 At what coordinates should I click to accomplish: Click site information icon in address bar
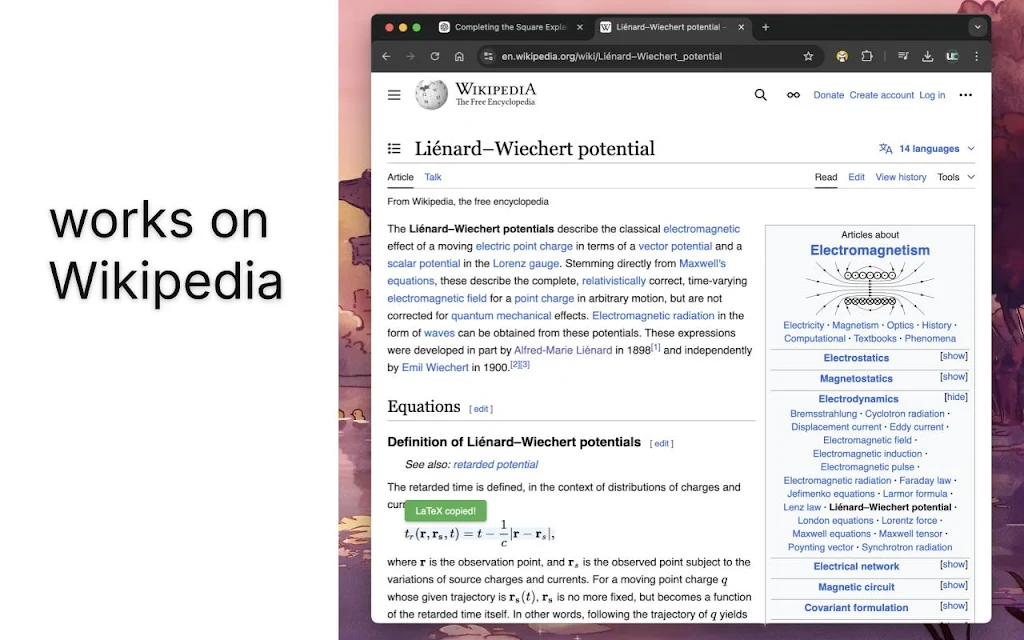[488, 56]
